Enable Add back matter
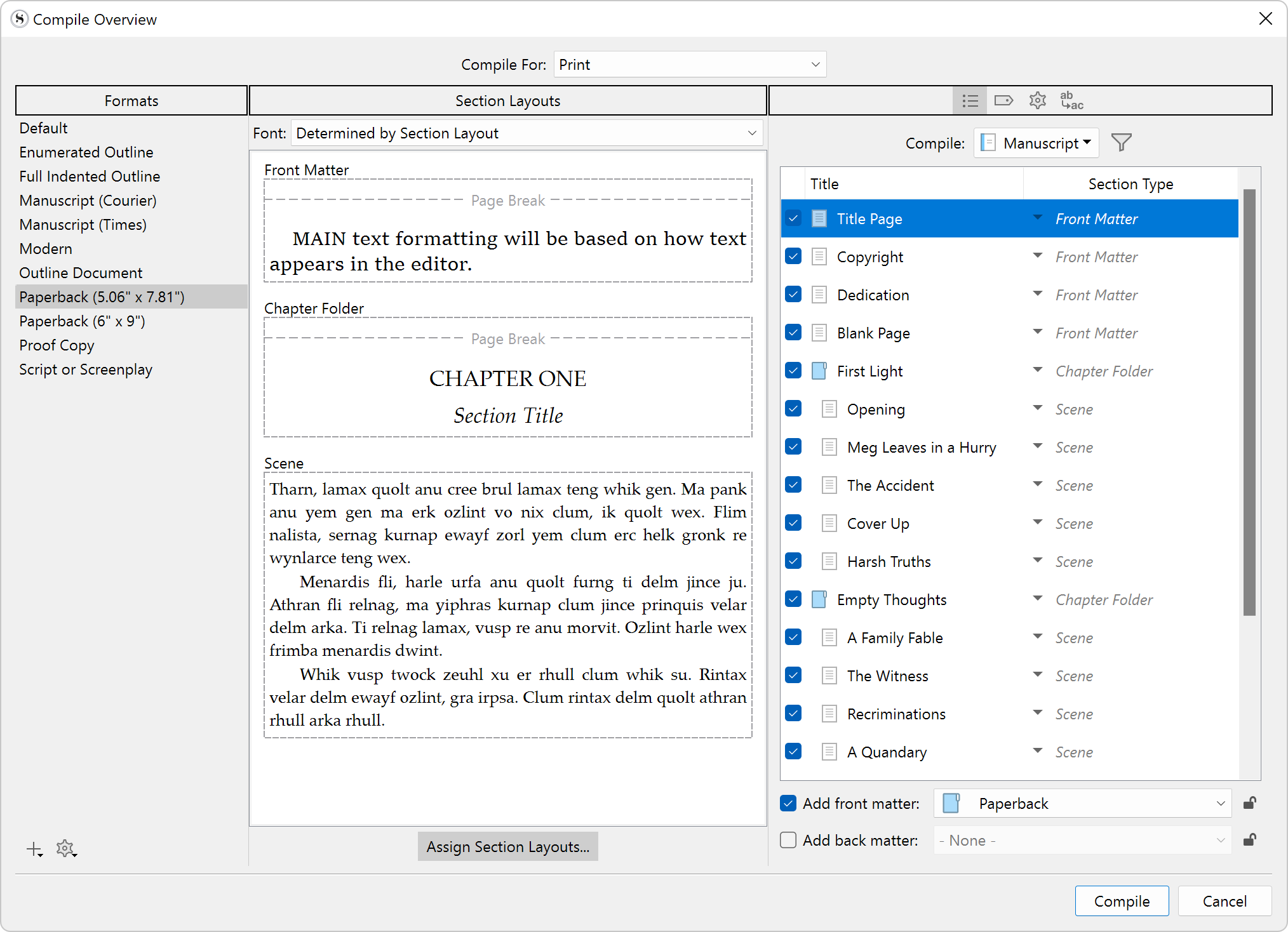Image resolution: width=1288 pixels, height=932 pixels. [x=788, y=839]
